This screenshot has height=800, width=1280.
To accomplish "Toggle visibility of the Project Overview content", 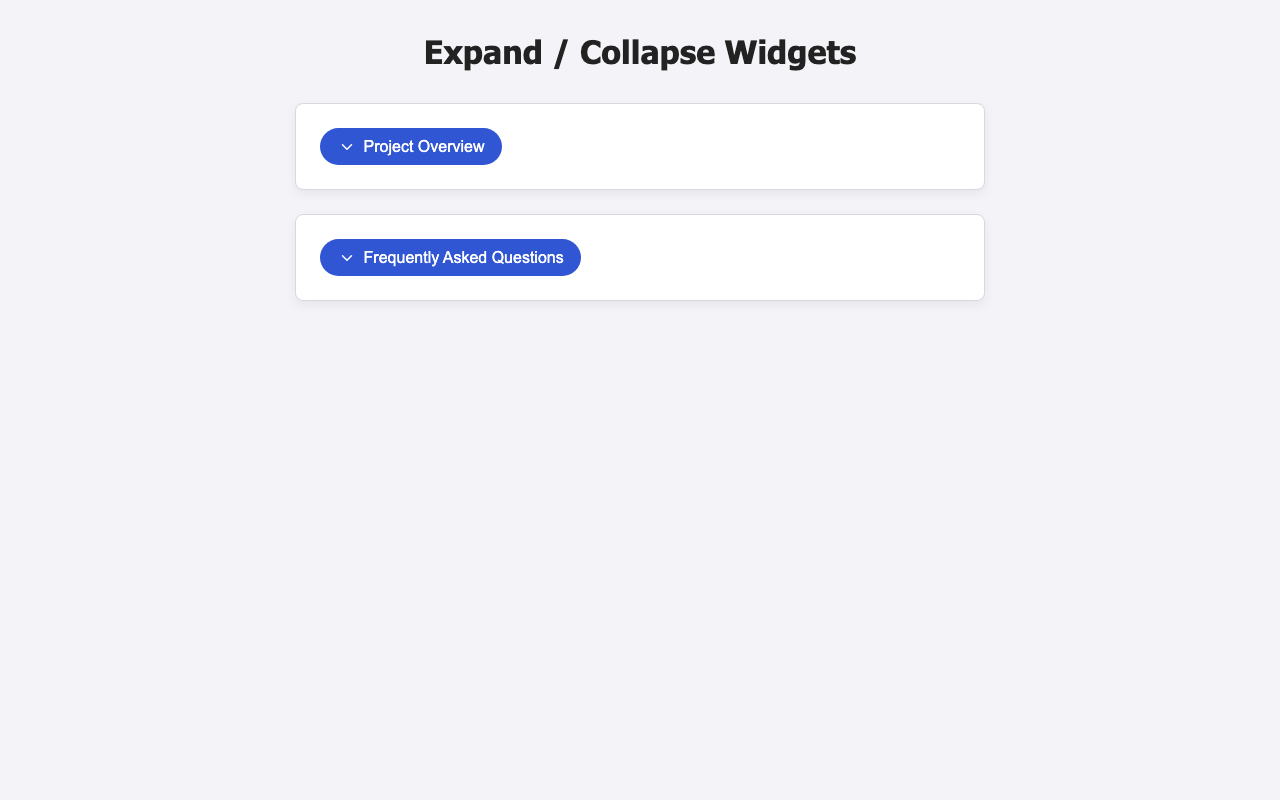I will point(410,146).
